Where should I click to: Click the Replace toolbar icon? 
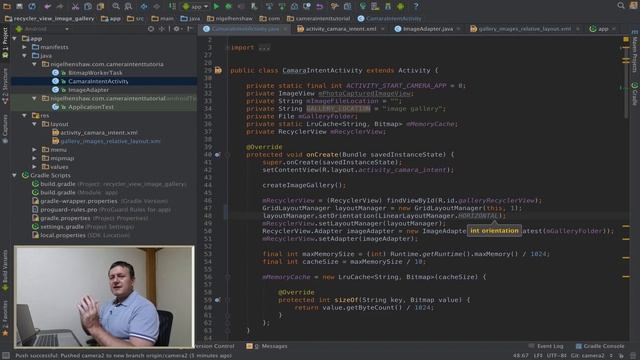pos(128,6)
